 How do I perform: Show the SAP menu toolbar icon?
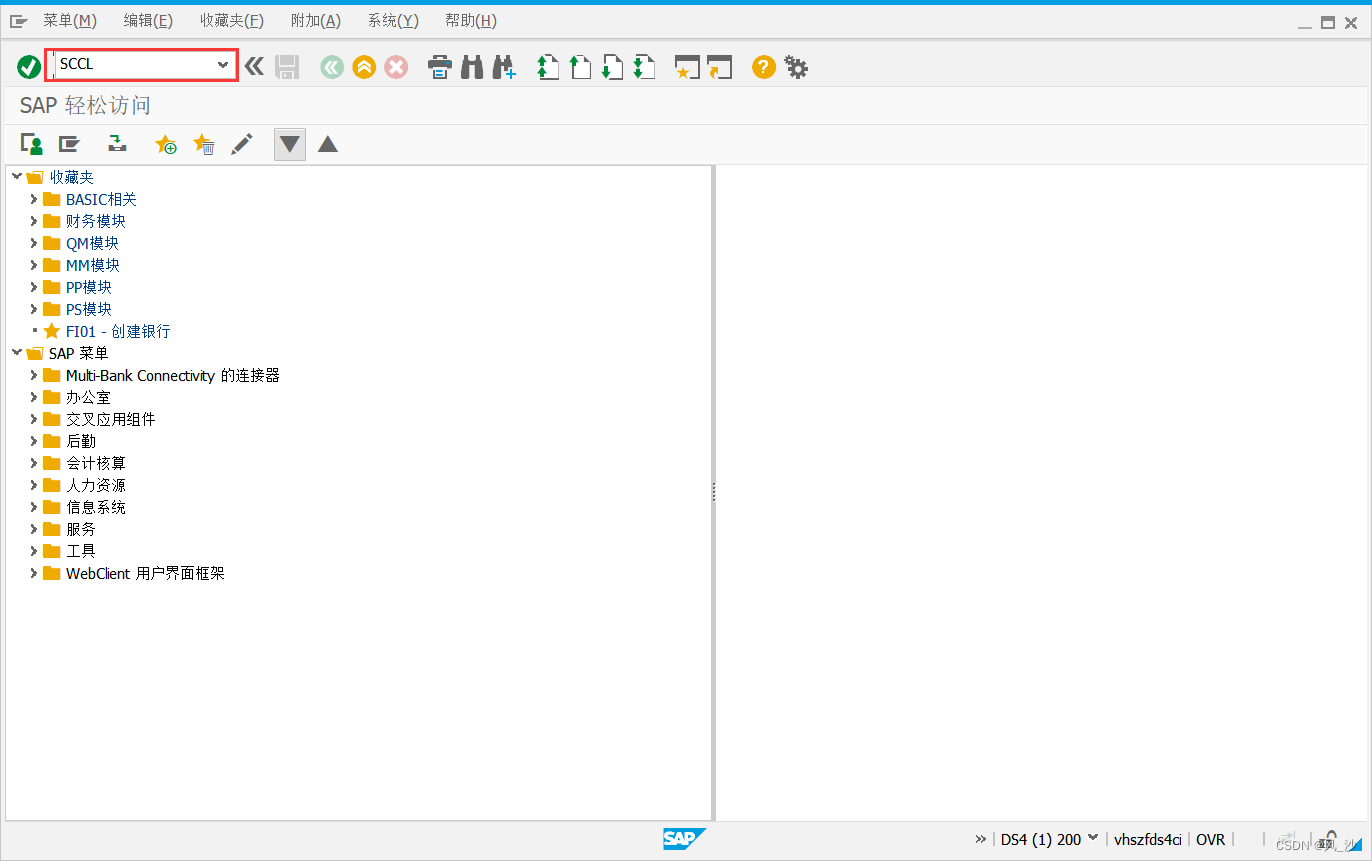pos(69,144)
